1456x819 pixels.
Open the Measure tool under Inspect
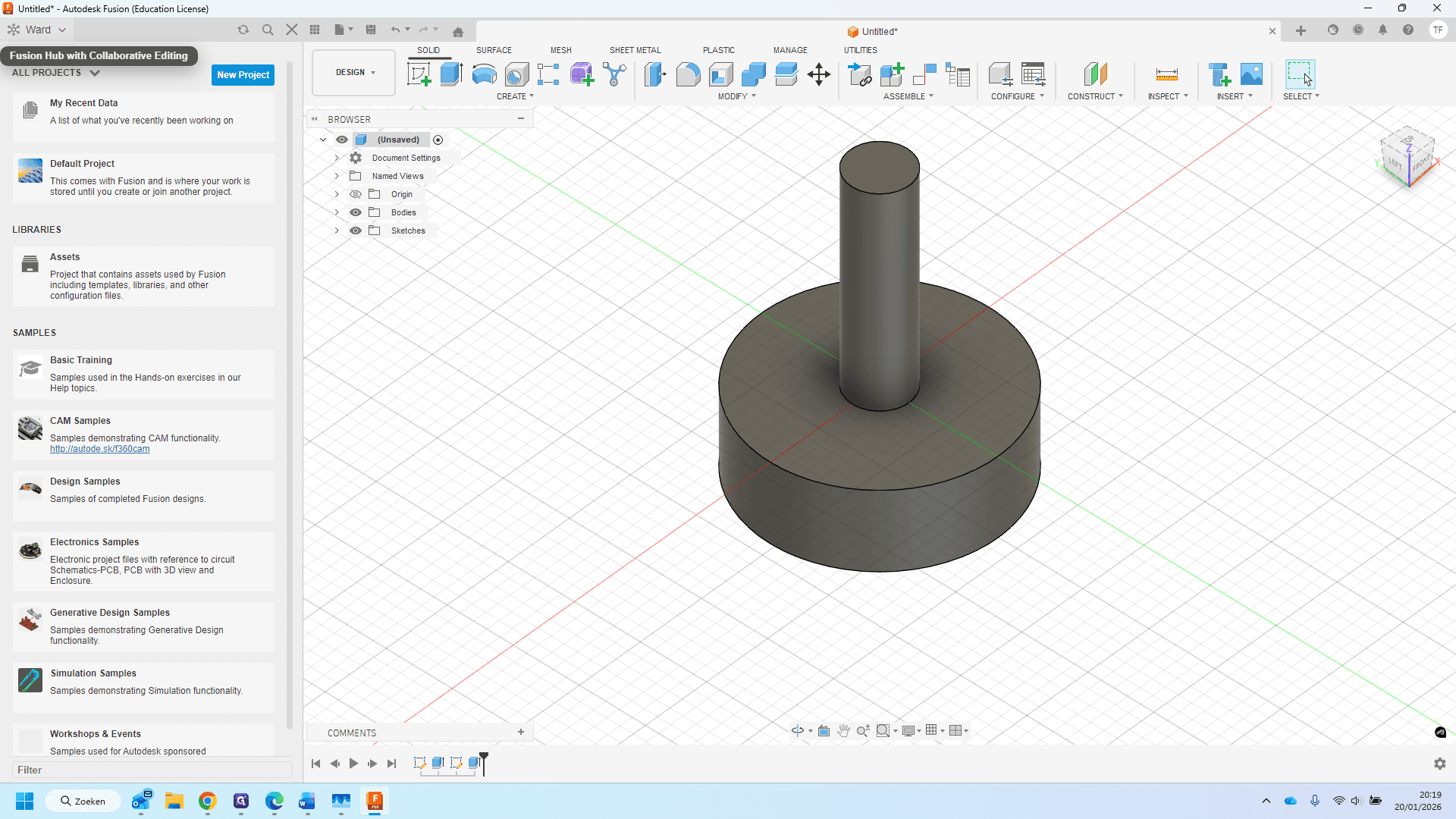coord(1166,74)
